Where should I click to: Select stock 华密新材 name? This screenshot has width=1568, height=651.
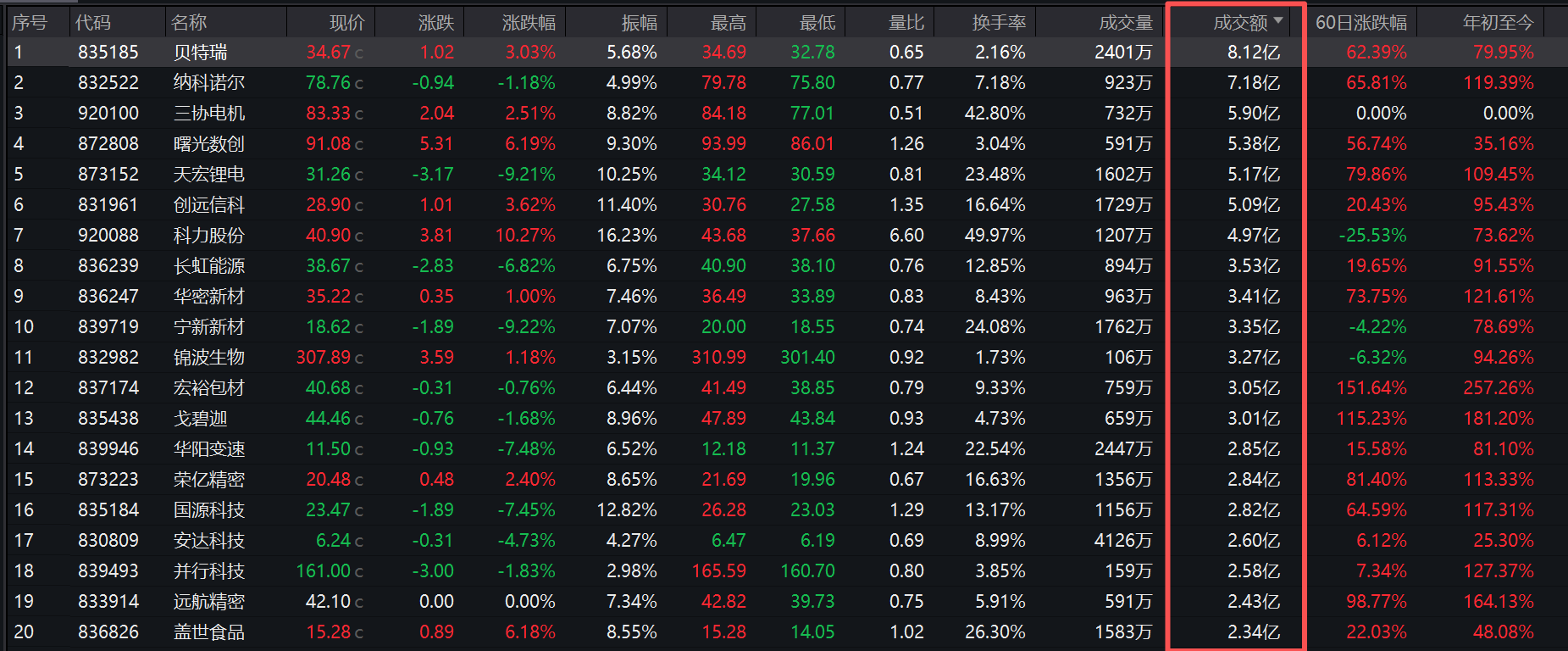209,297
